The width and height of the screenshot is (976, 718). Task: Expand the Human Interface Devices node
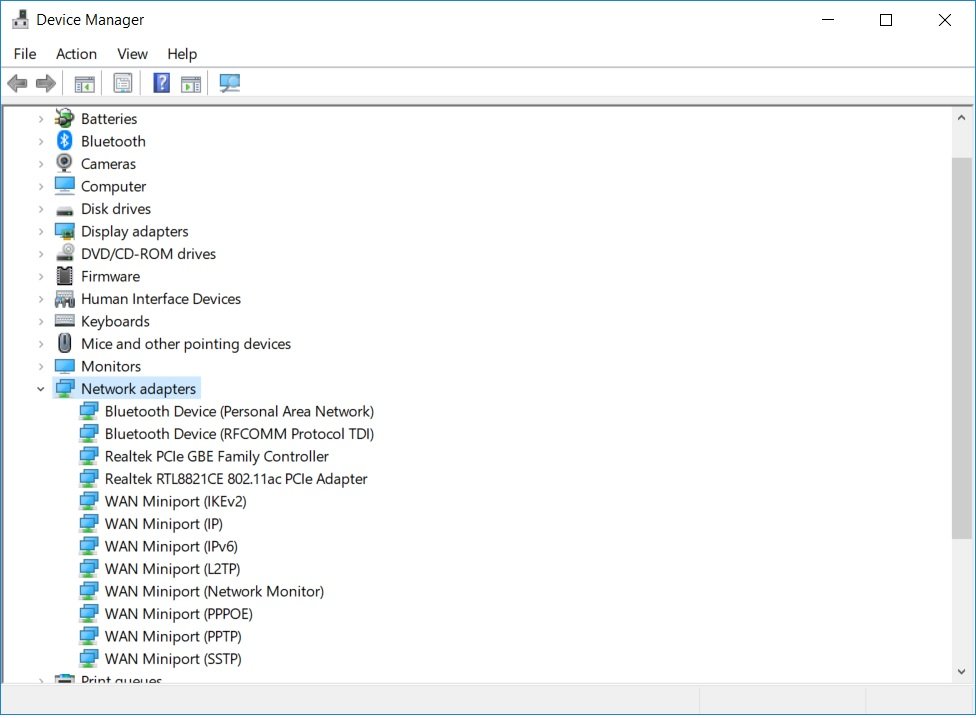[40, 299]
